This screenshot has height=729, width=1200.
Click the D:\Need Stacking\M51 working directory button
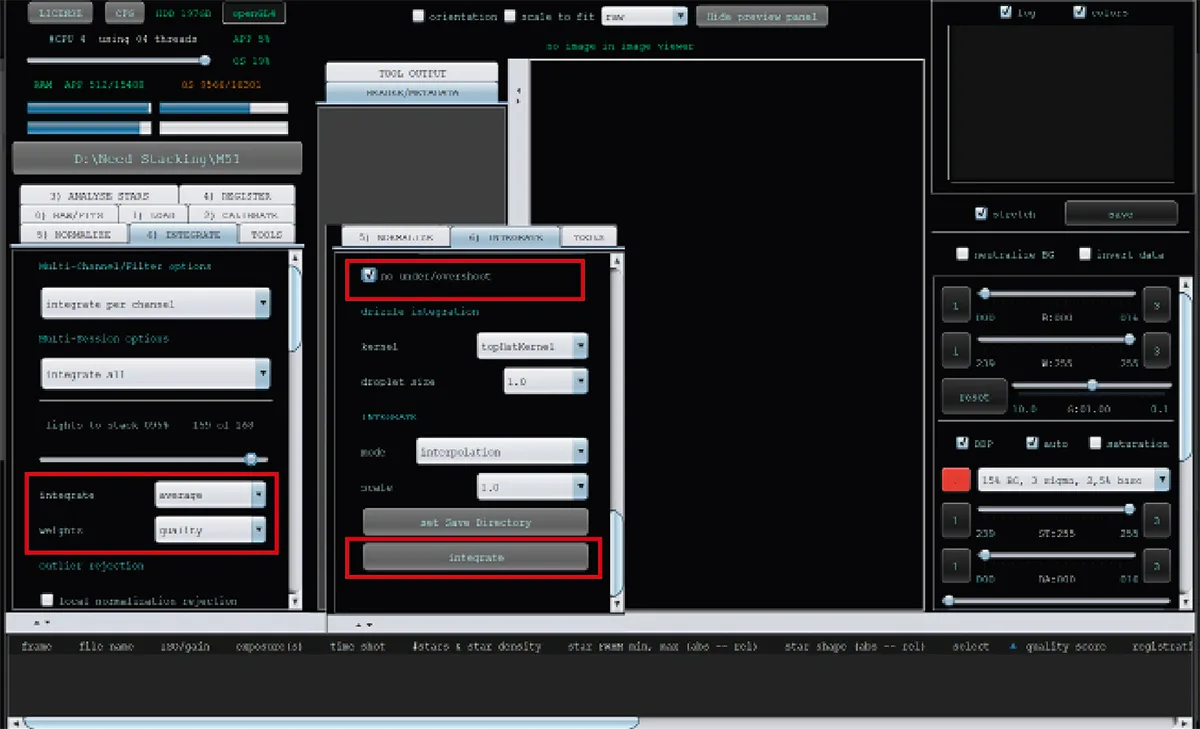point(157,159)
